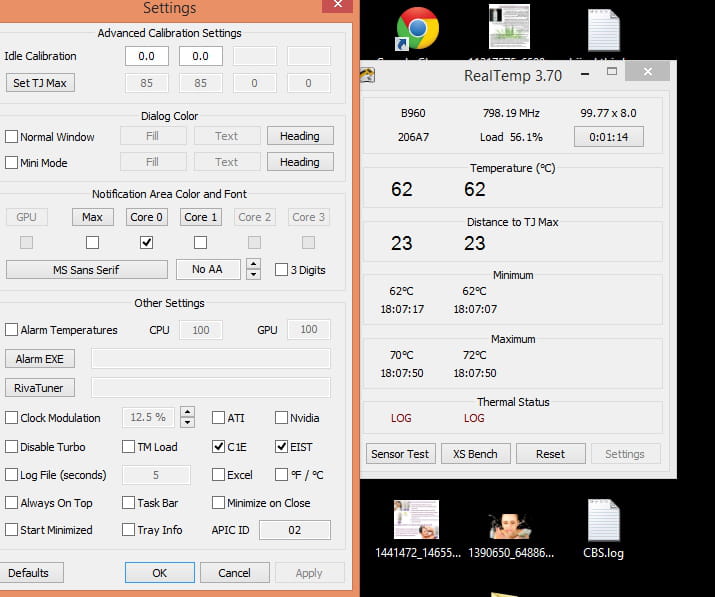
Task: Click the RivaTuner button
Action: (x=40, y=388)
